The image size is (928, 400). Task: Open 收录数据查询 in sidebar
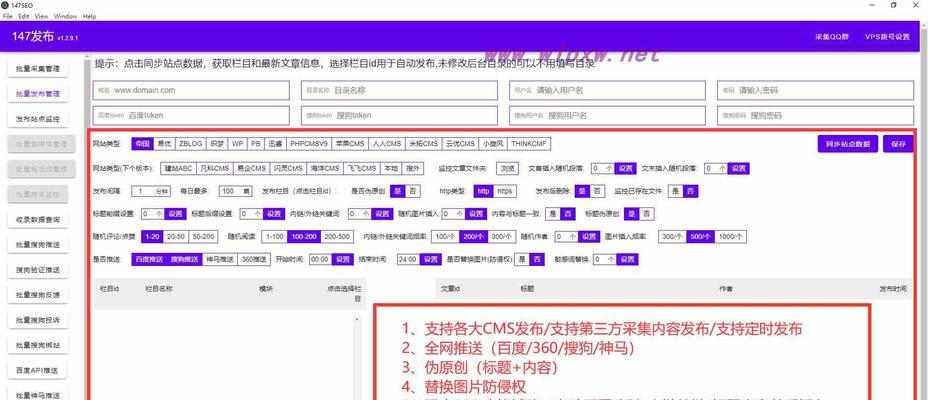pyautogui.click(x=38, y=220)
